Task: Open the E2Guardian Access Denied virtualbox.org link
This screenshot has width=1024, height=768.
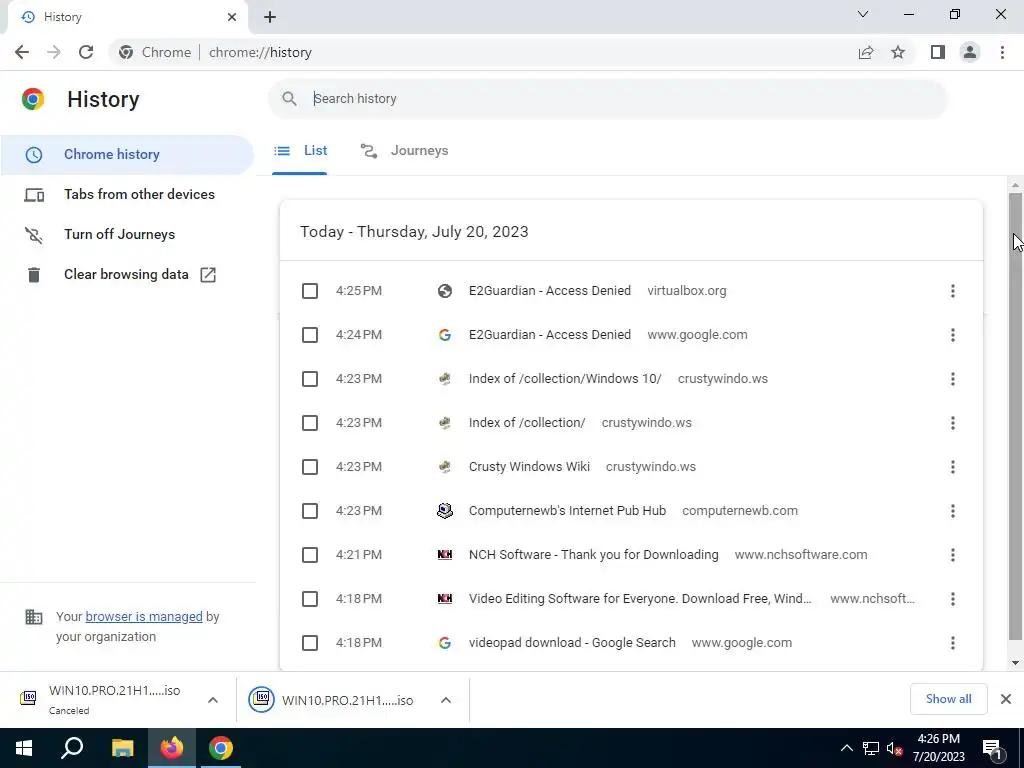Action: pyautogui.click(x=550, y=291)
